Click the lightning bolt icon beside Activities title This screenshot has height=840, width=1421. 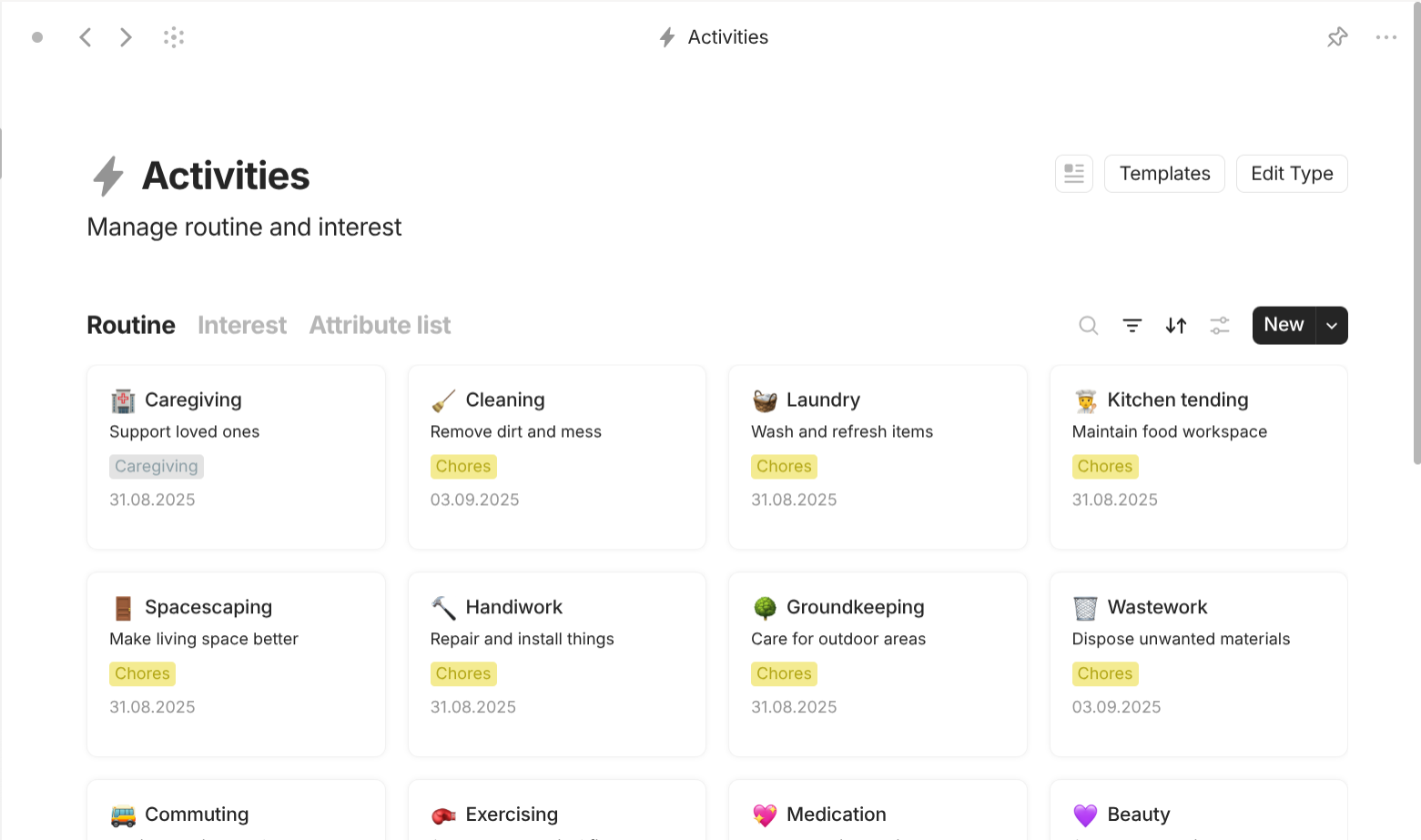click(107, 176)
